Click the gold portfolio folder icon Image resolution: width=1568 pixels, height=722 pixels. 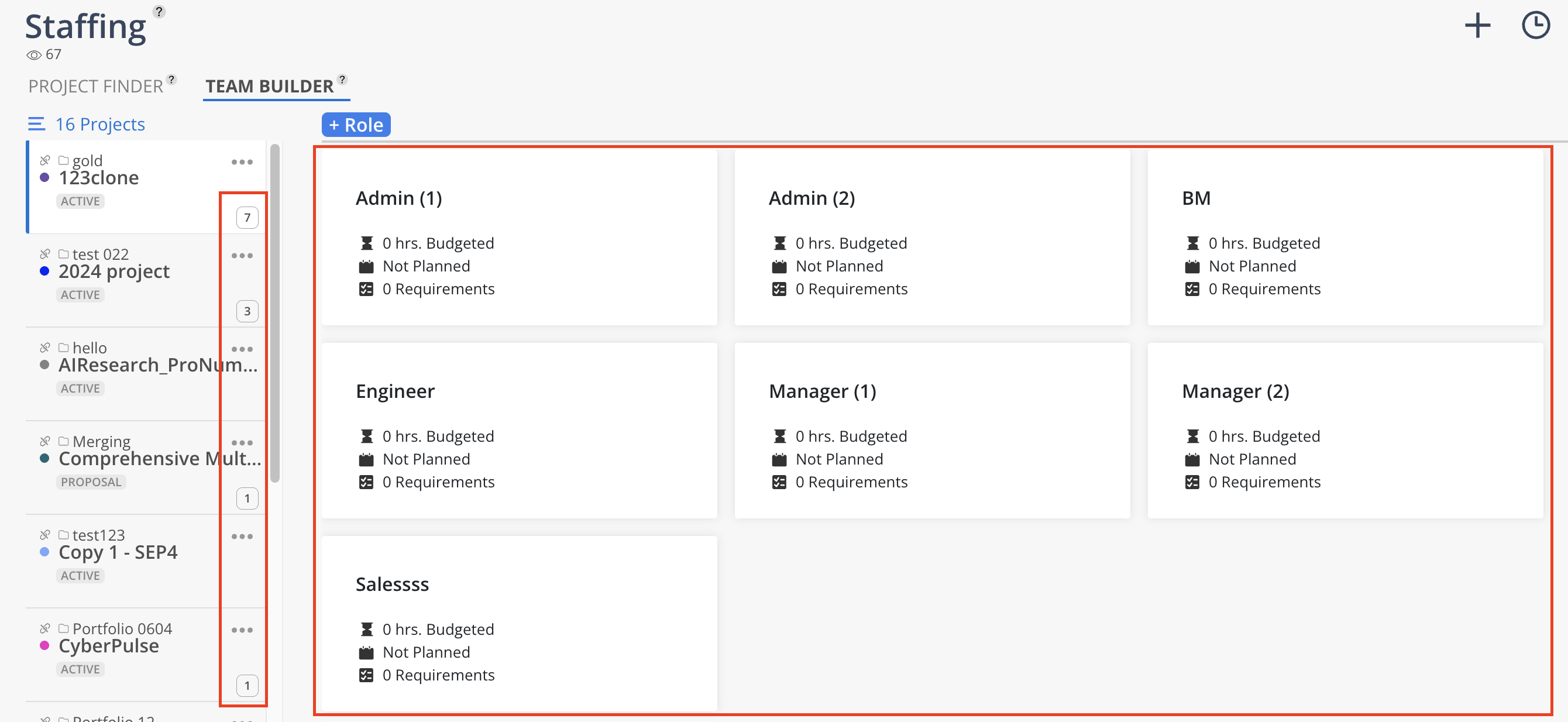click(x=63, y=161)
